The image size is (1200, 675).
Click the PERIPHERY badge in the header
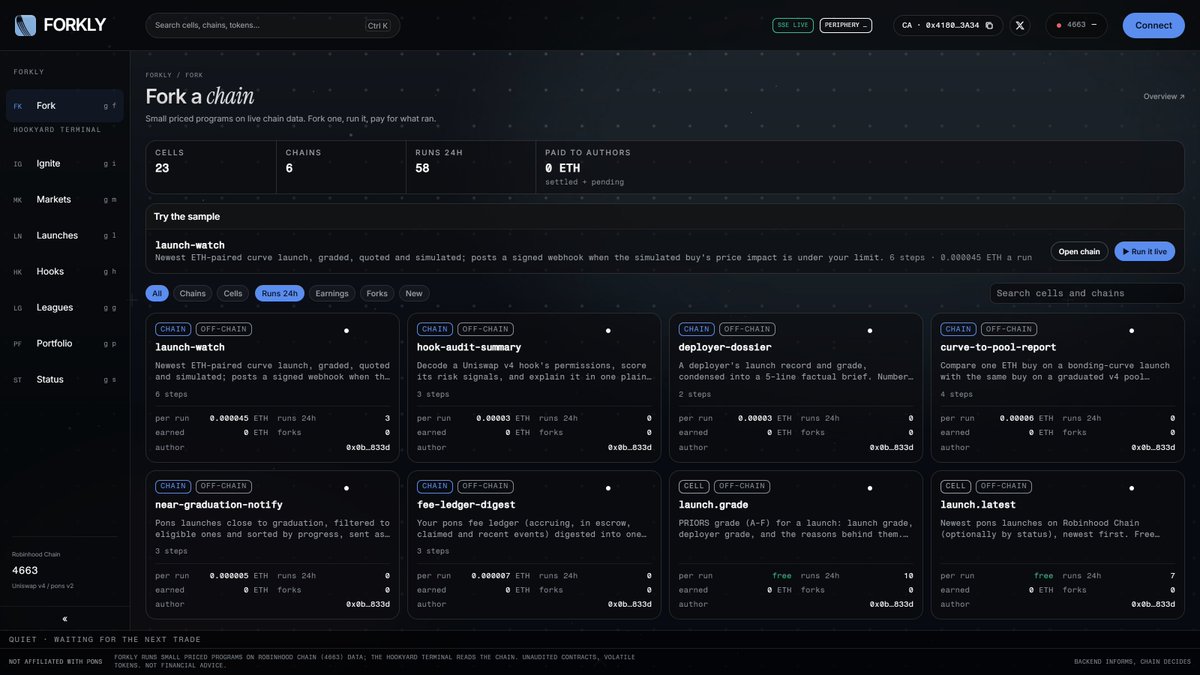point(846,25)
